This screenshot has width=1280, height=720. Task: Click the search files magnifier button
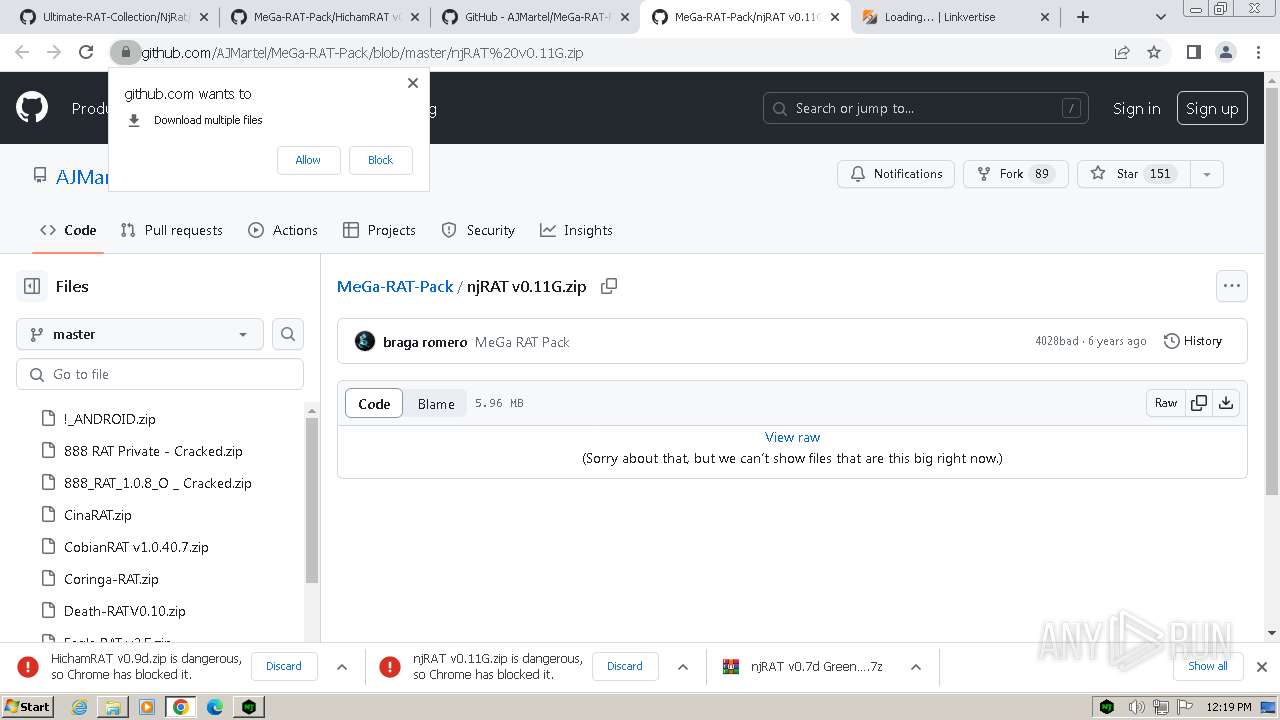point(288,334)
